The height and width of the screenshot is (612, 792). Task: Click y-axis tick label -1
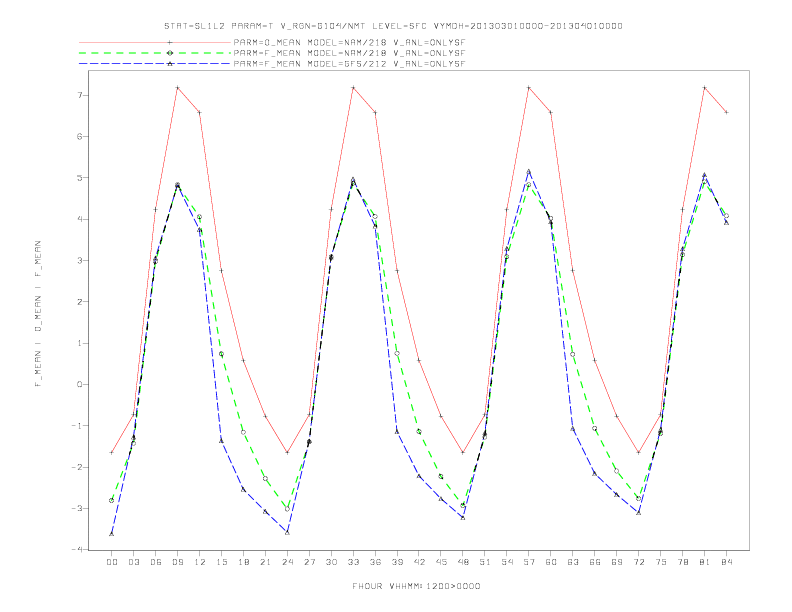(x=76, y=426)
